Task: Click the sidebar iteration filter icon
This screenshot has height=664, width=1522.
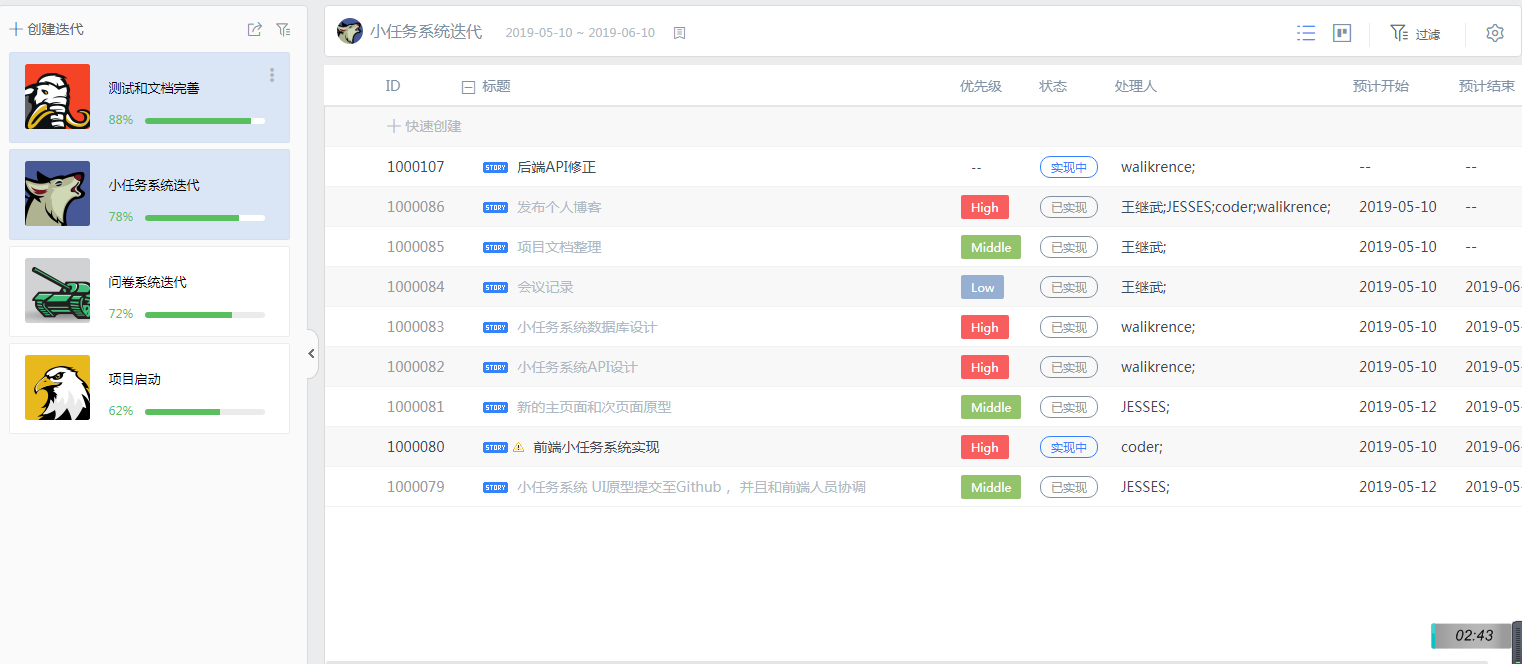Action: [283, 30]
